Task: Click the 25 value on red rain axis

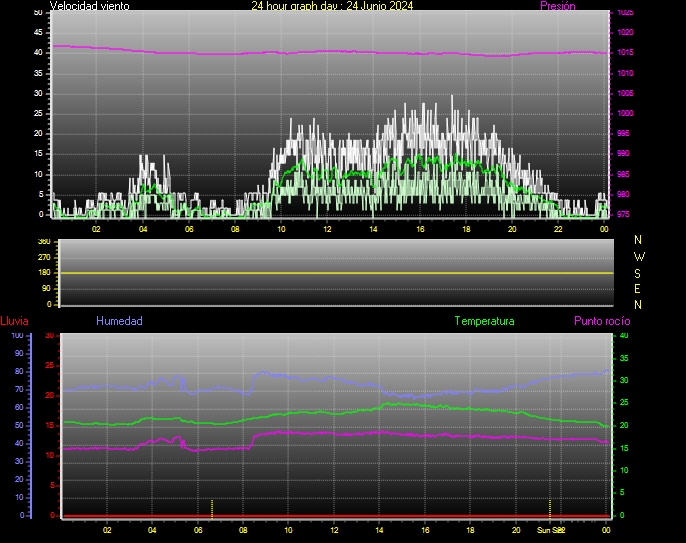Action: point(50,365)
